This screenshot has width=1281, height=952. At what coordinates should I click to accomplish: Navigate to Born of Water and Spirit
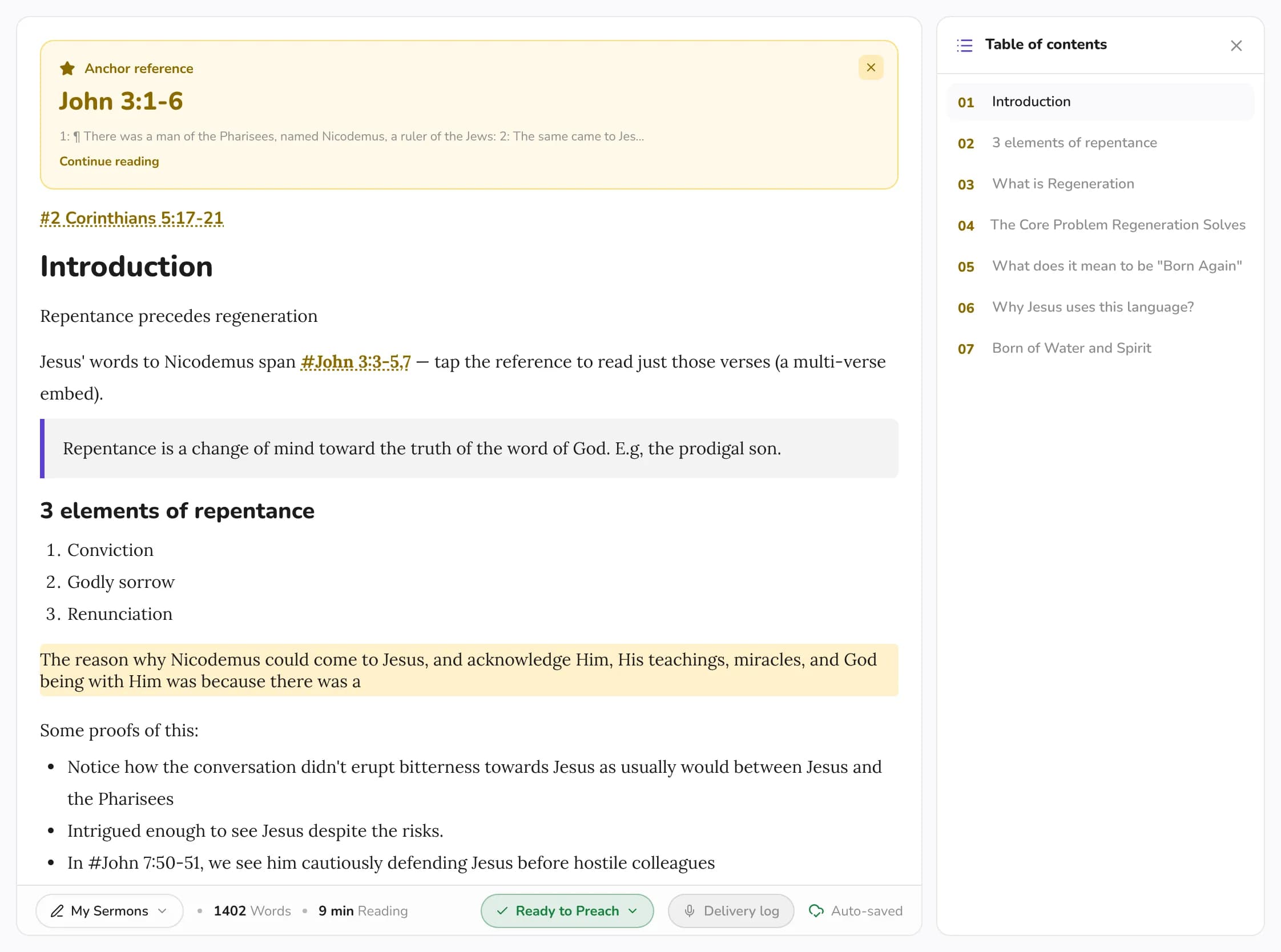1099,348
